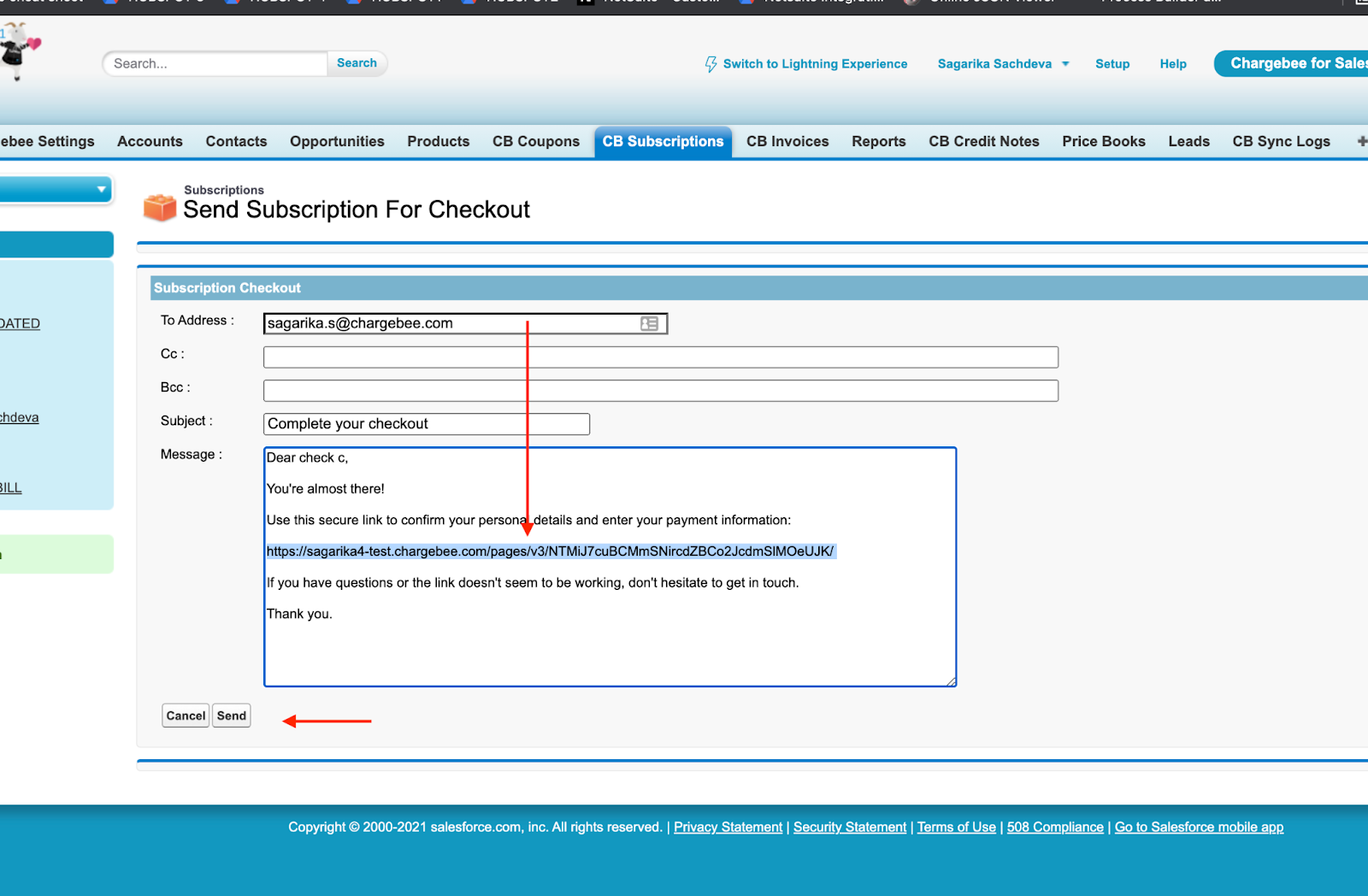Select the CB Coupons tab
Image resolution: width=1368 pixels, height=896 pixels.
[536, 142]
